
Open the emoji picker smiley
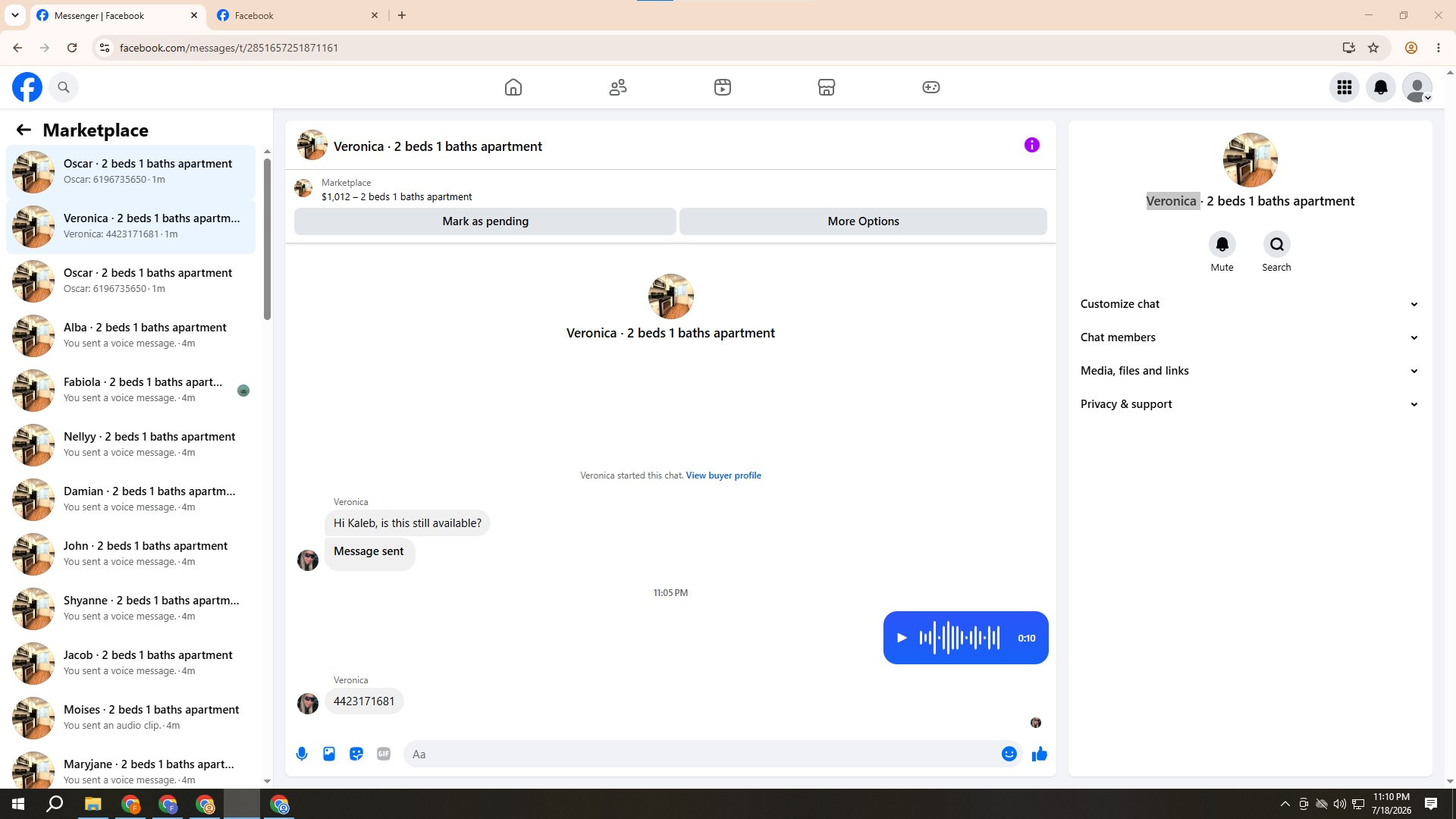click(x=1009, y=754)
